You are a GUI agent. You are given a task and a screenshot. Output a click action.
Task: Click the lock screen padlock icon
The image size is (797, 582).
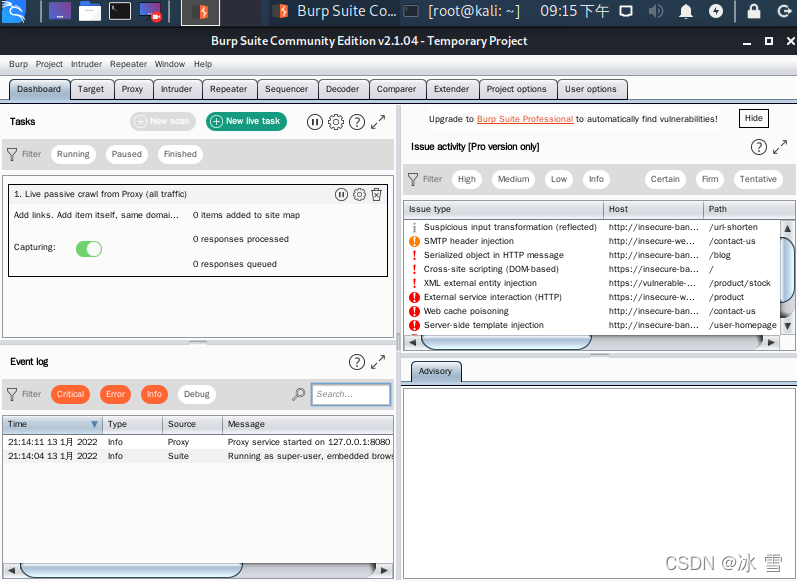[x=754, y=11]
